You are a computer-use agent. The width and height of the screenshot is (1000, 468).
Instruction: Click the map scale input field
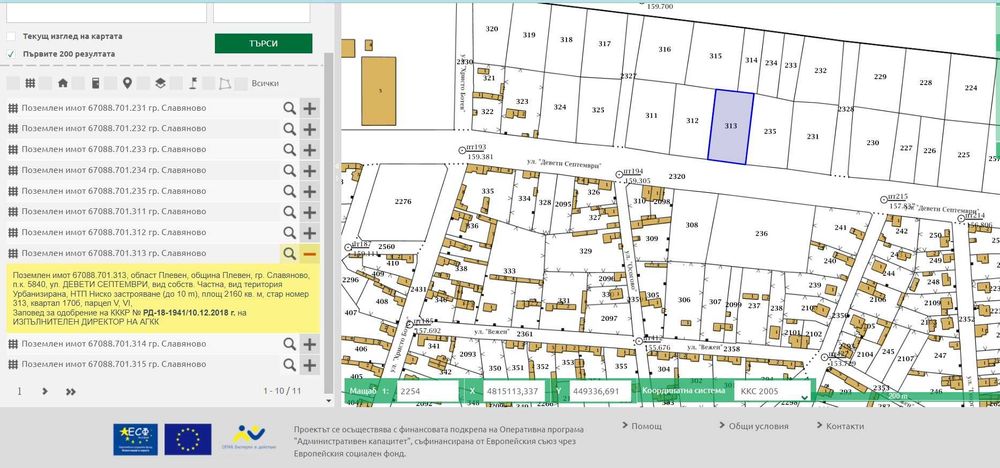(x=427, y=391)
